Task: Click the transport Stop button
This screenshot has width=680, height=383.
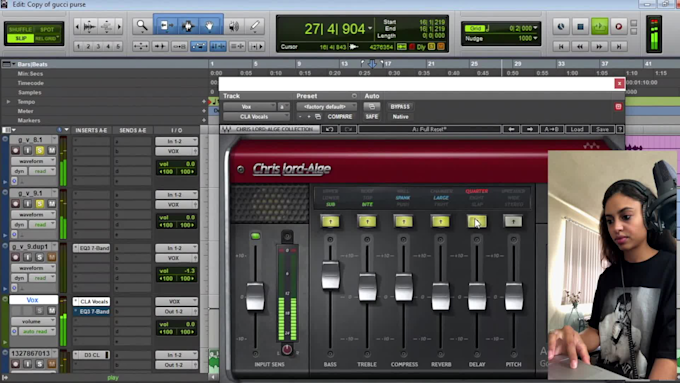Action: tap(580, 26)
